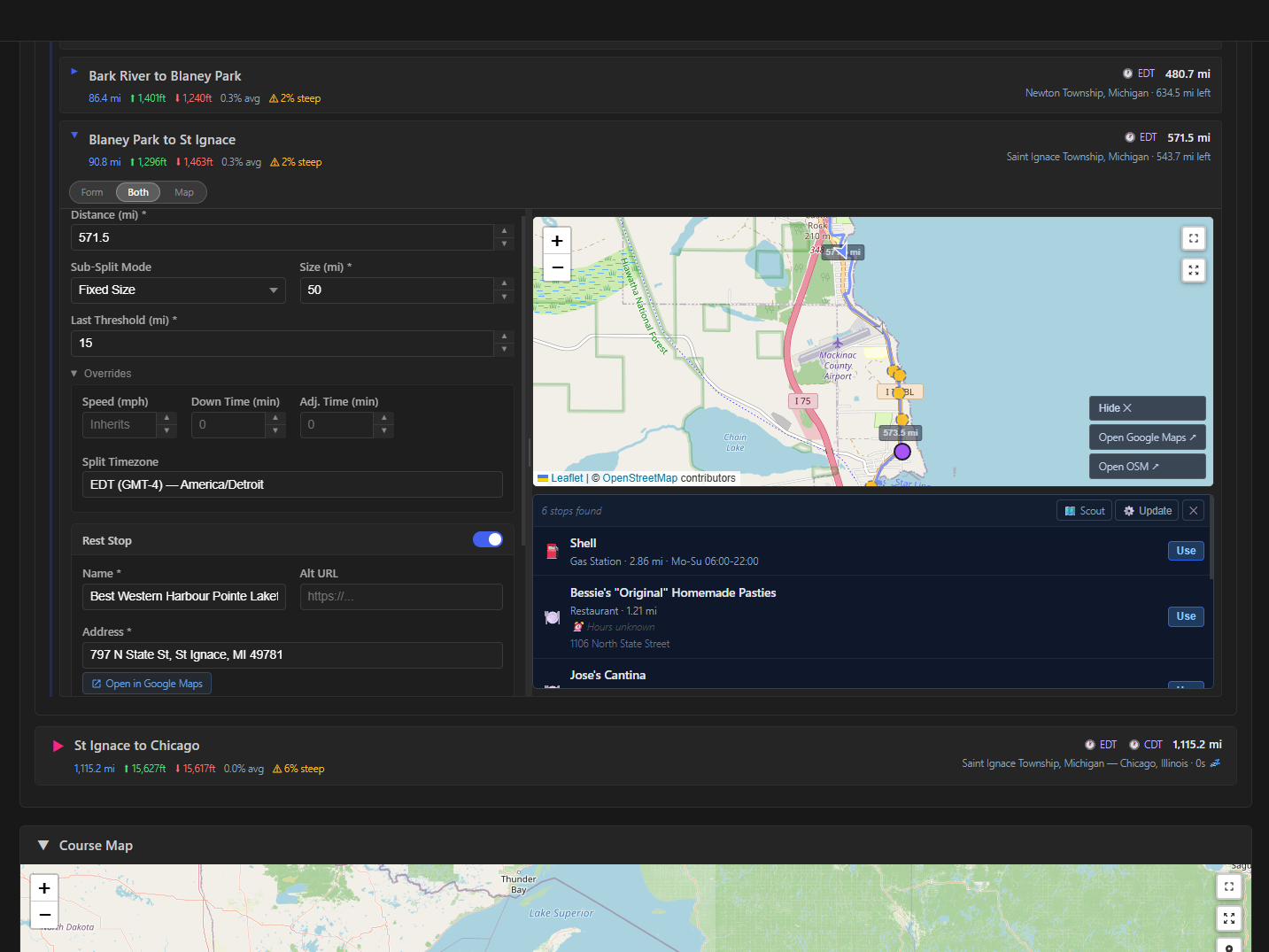This screenshot has width=1269, height=952.
Task: Use Shell as the rest stop
Action: tap(1186, 551)
